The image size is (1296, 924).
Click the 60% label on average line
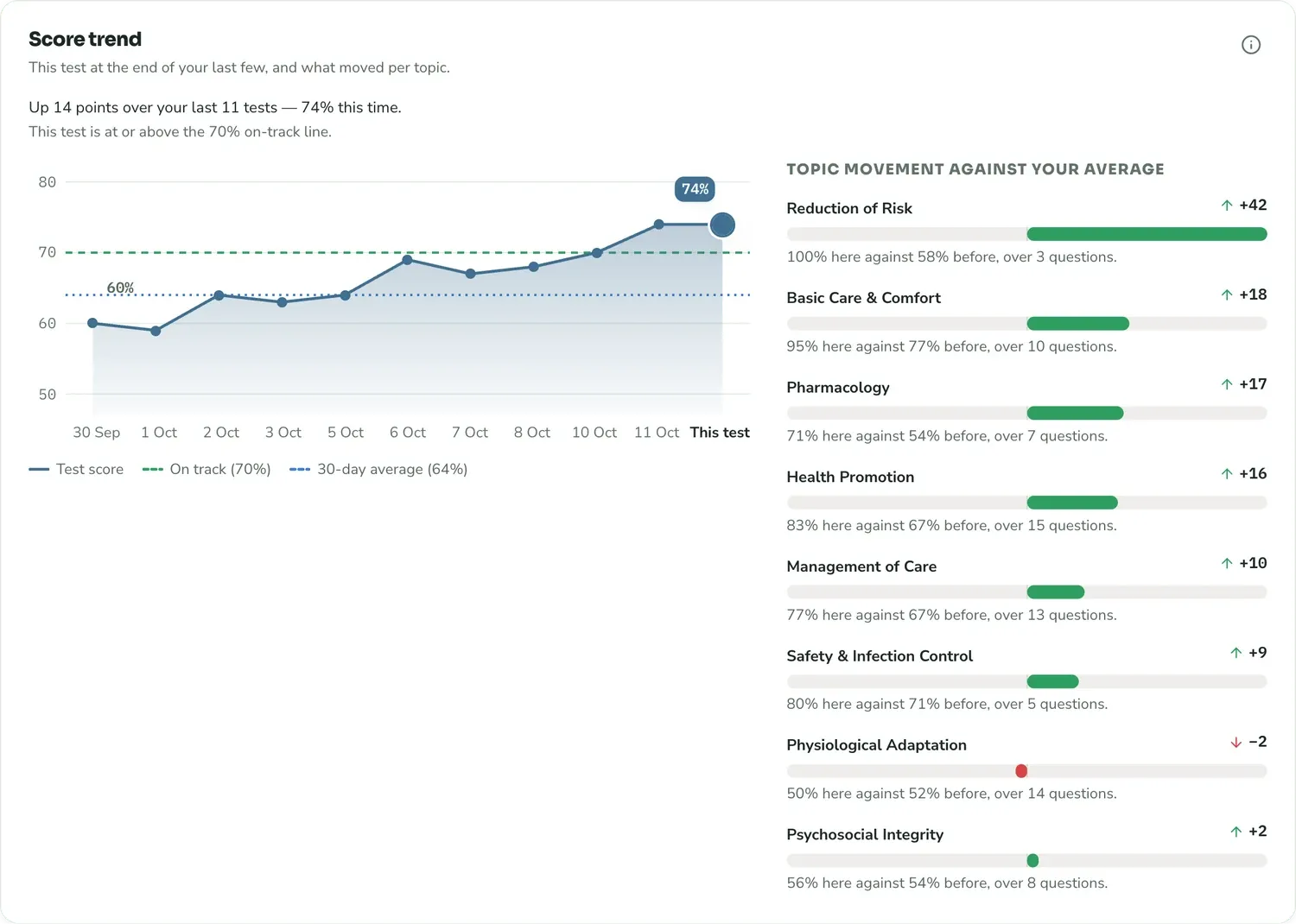[120, 288]
